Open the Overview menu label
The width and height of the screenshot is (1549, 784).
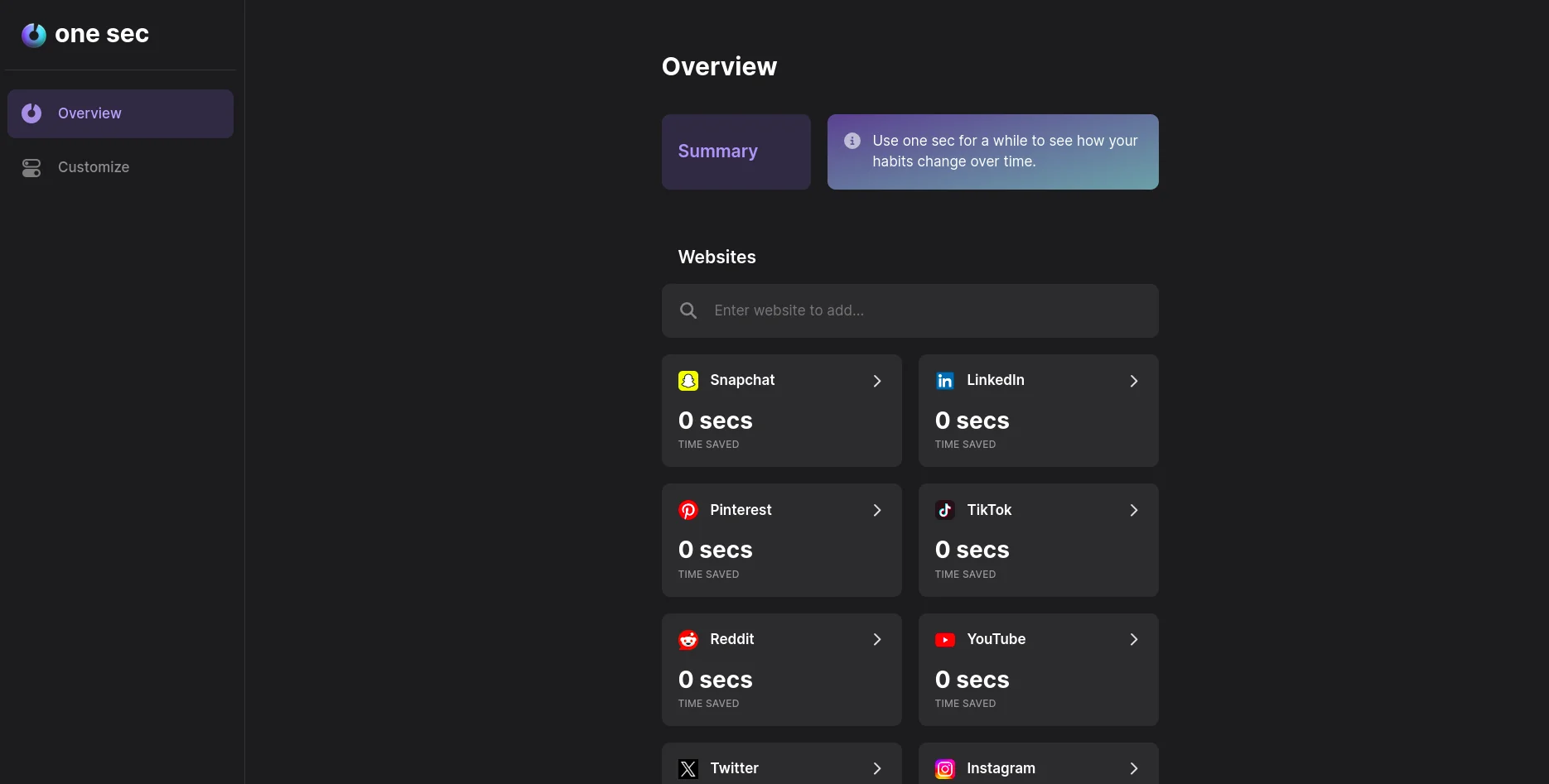click(89, 113)
